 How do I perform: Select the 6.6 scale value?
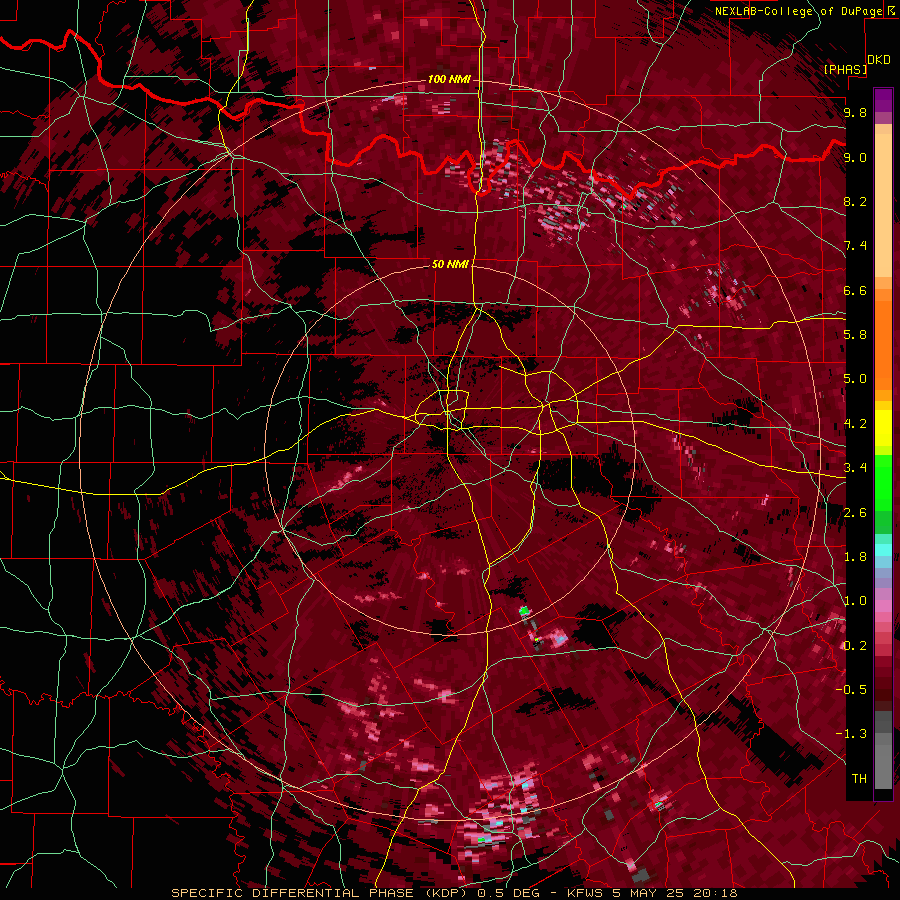tap(855, 290)
